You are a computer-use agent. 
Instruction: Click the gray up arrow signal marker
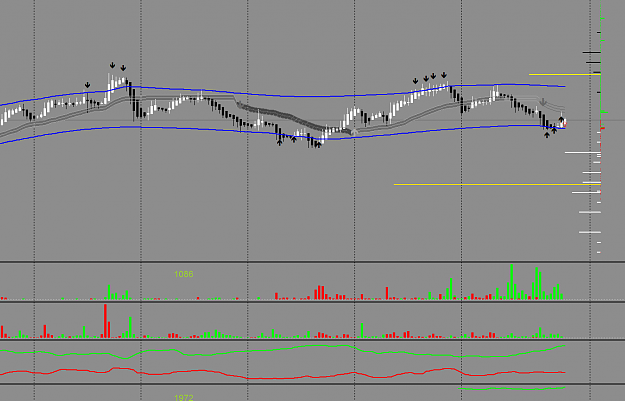pyautogui.click(x=354, y=131)
